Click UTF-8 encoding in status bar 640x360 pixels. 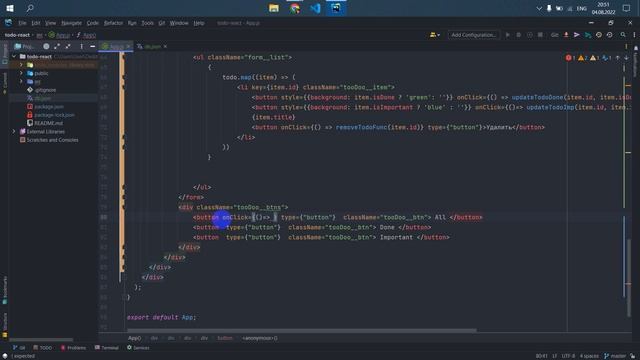tap(568, 356)
